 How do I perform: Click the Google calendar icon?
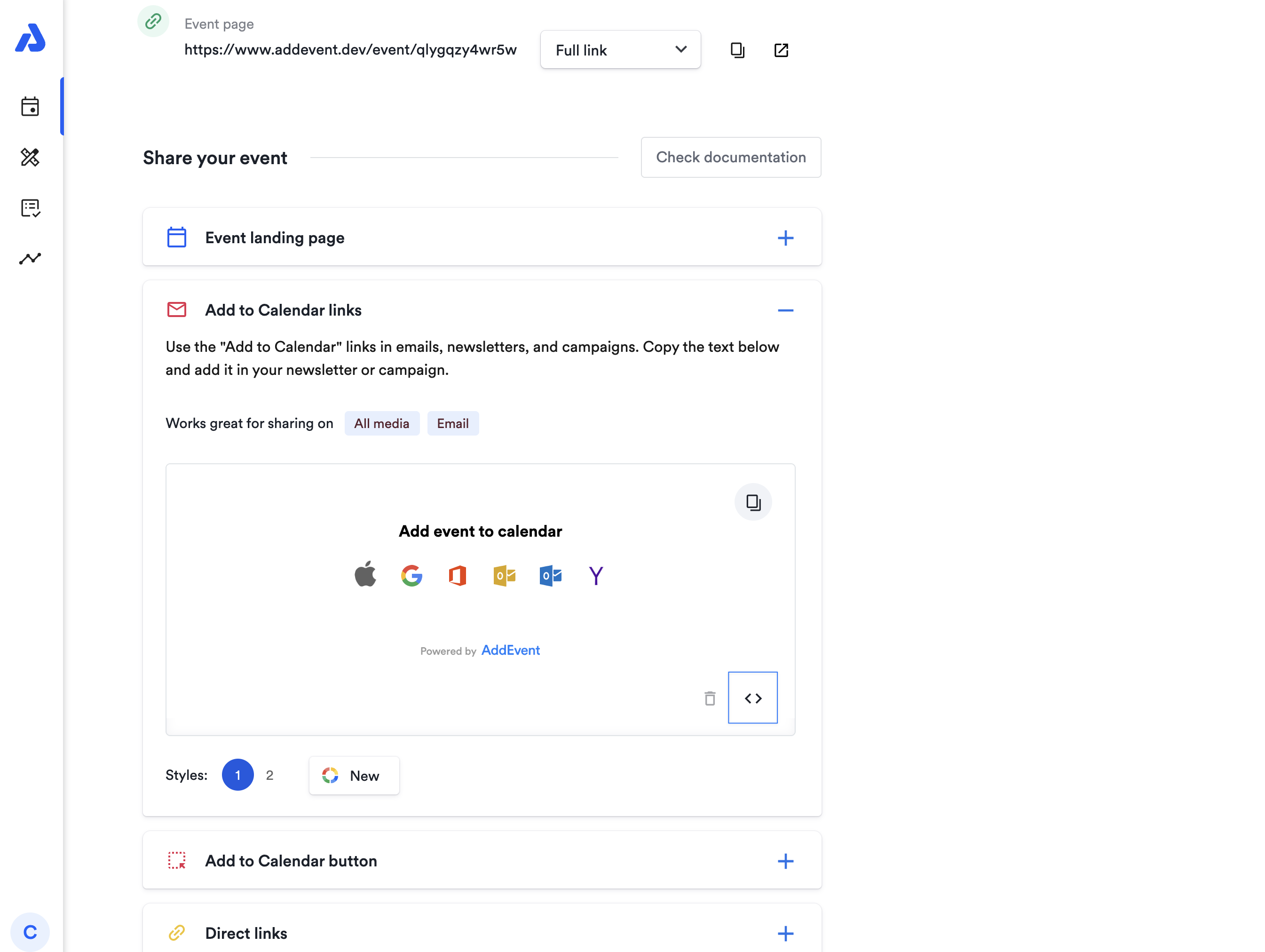(x=411, y=575)
